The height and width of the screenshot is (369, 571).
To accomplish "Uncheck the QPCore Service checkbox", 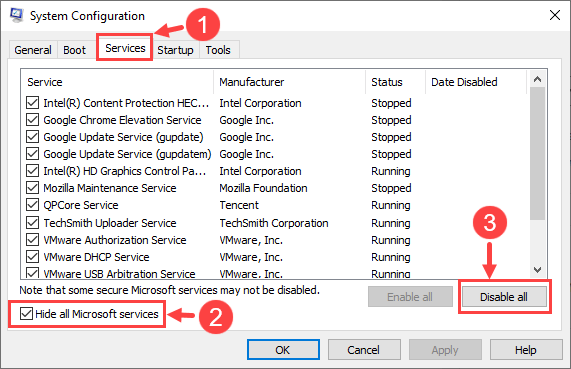I will pos(32,205).
